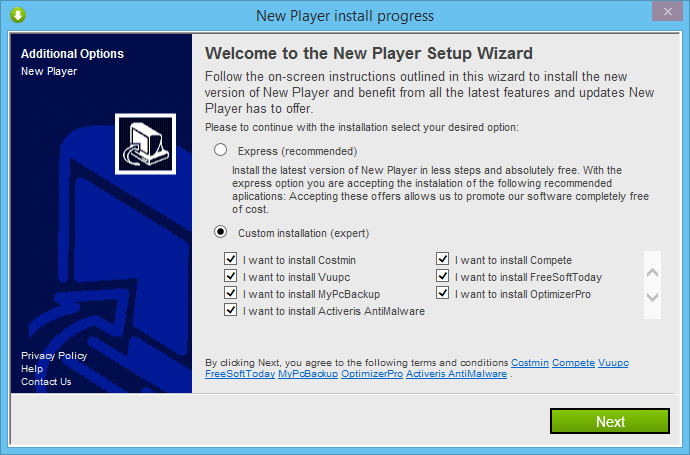Open the Contact Us link
Viewport: 690px width, 455px height.
point(46,382)
